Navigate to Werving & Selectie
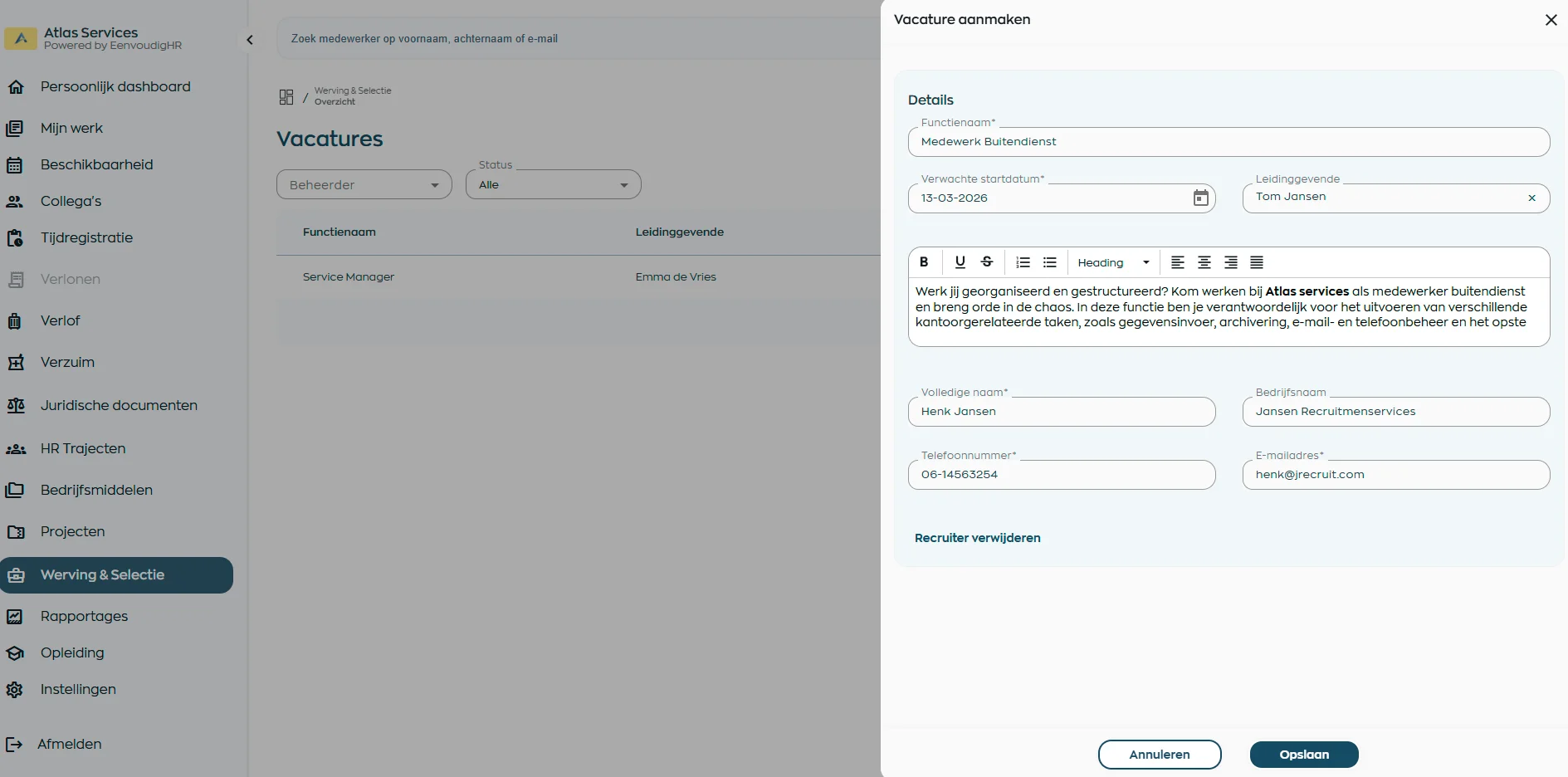 coord(102,574)
